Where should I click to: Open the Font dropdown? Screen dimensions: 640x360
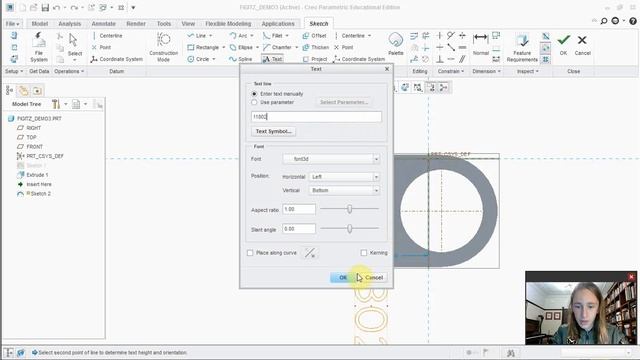(331, 159)
